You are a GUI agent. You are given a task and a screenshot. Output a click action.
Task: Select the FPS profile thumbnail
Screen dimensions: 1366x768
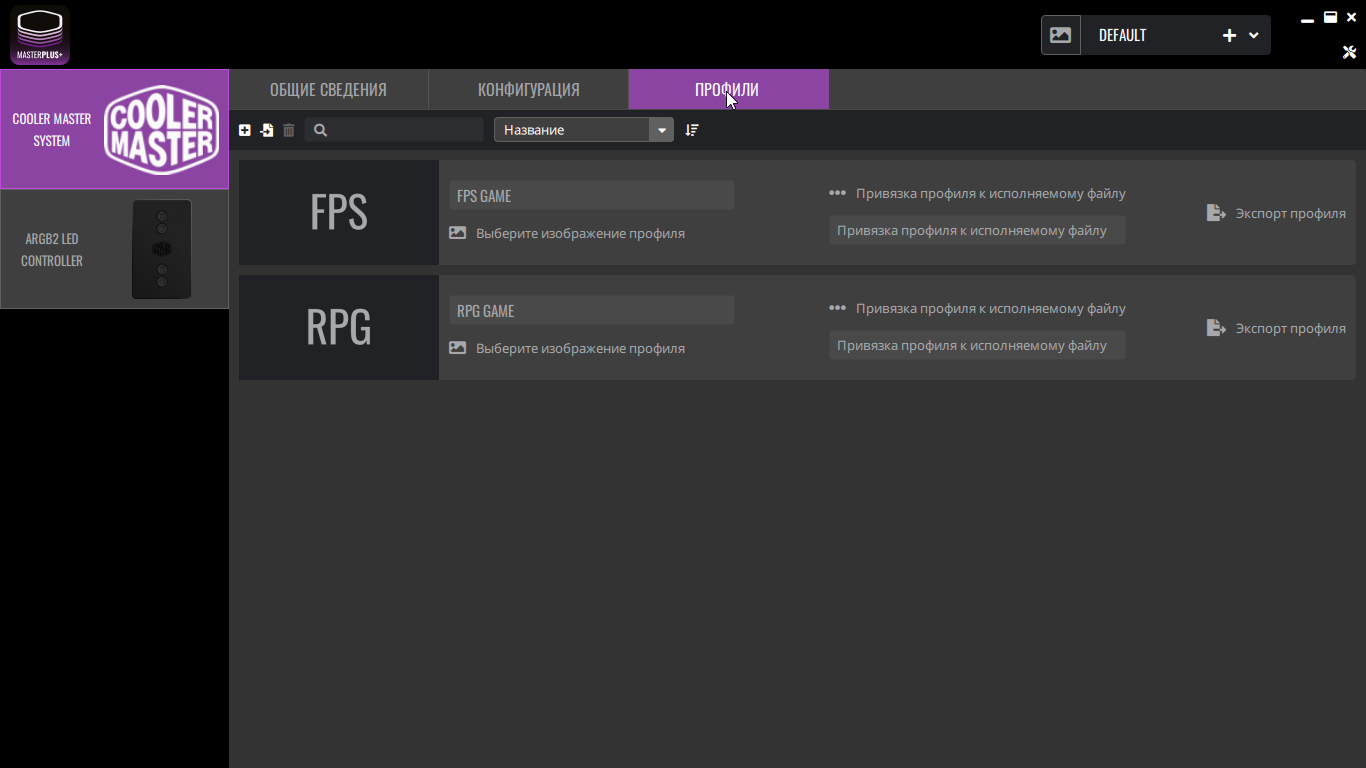click(339, 213)
